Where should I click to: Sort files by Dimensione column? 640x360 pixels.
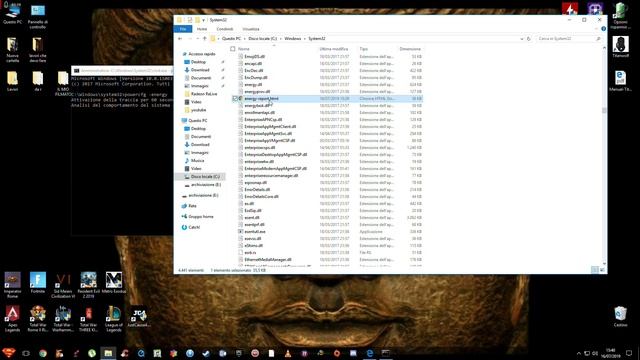410,49
